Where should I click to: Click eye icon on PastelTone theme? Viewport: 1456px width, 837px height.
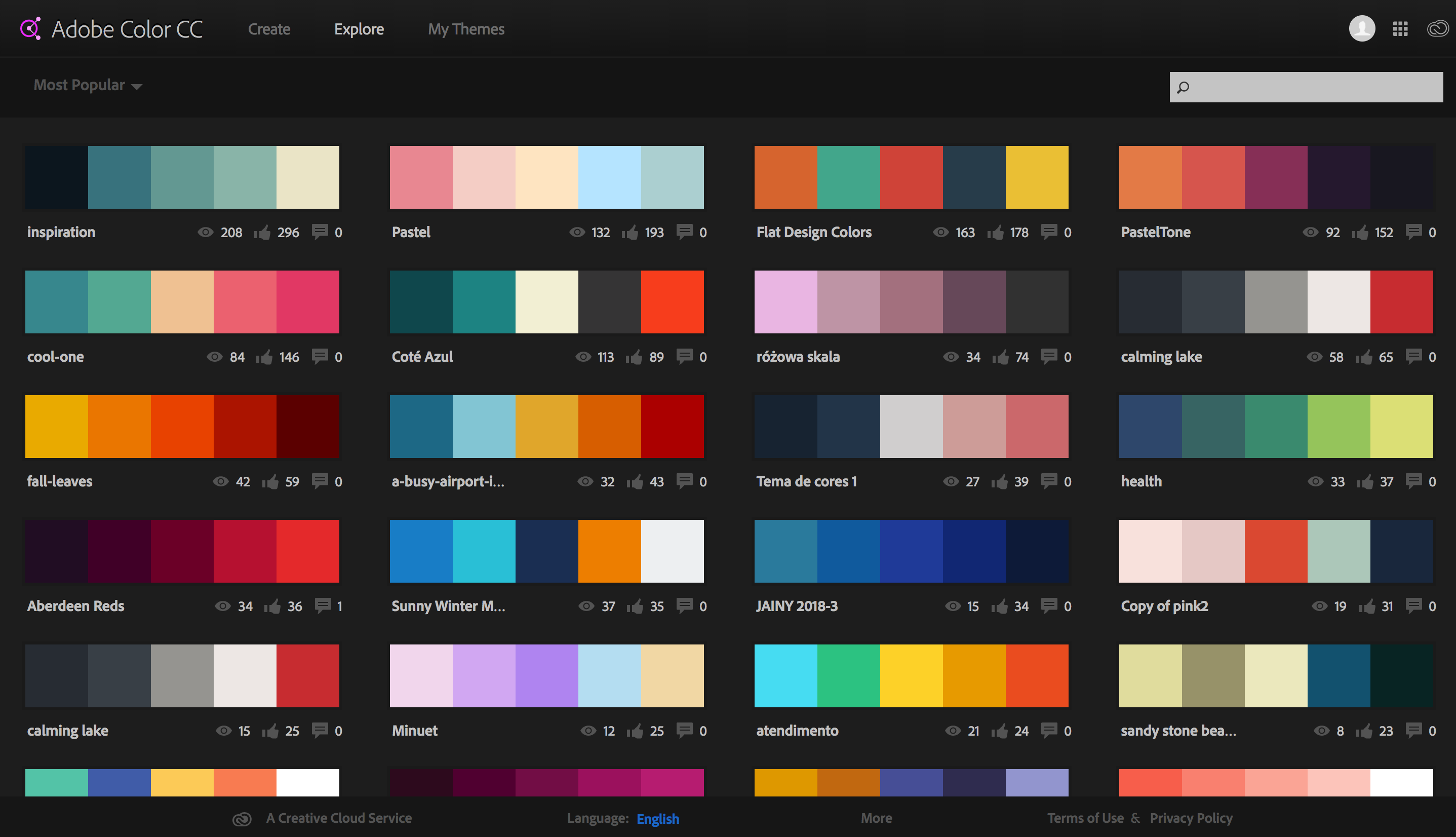[1310, 232]
